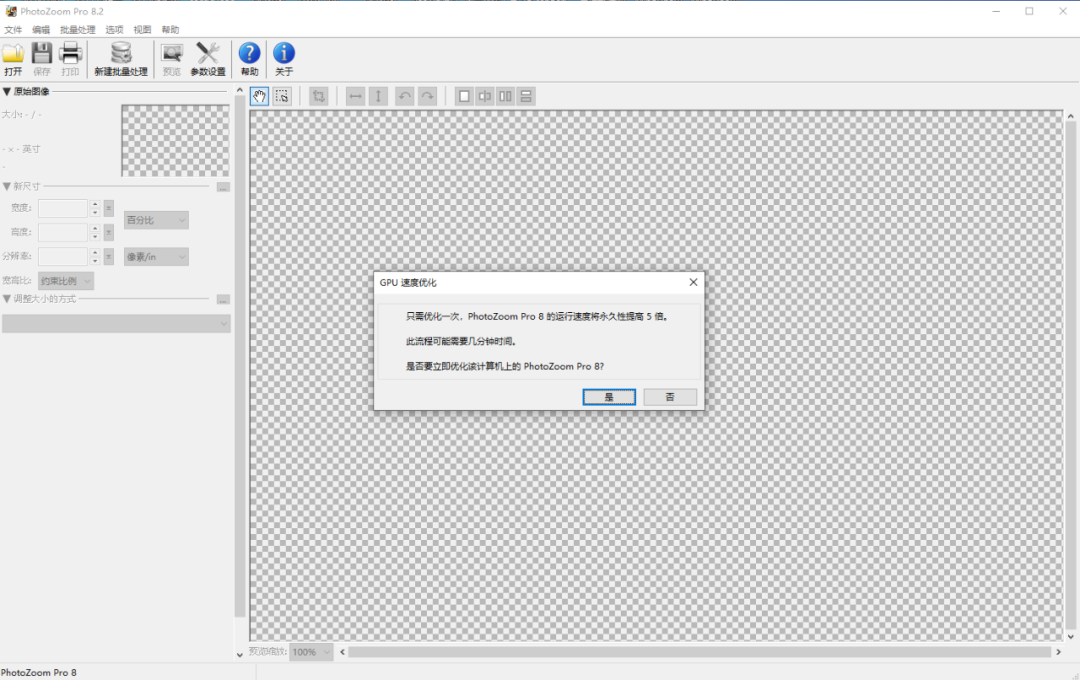This screenshot has height=680, width=1080.
Task: Close the GPU 速度优化 dialog
Action: pos(694,282)
